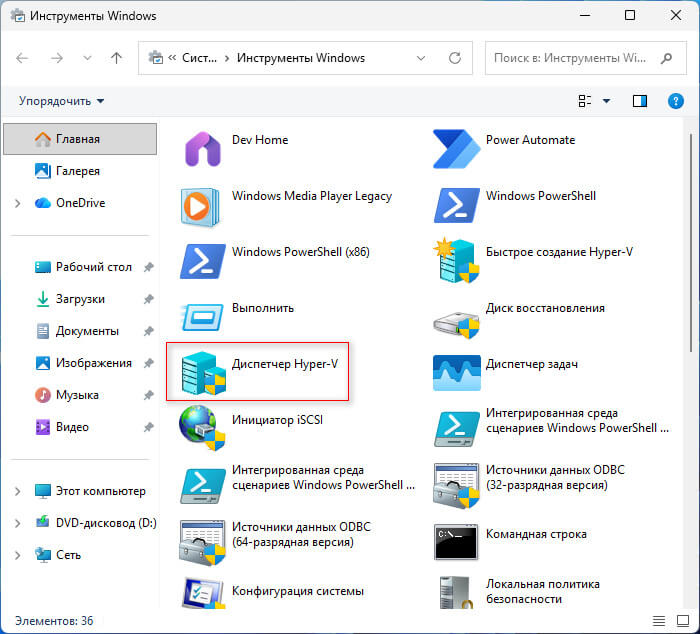Select the Конфигурация системы icon
The width and height of the screenshot is (700, 634).
(203, 593)
